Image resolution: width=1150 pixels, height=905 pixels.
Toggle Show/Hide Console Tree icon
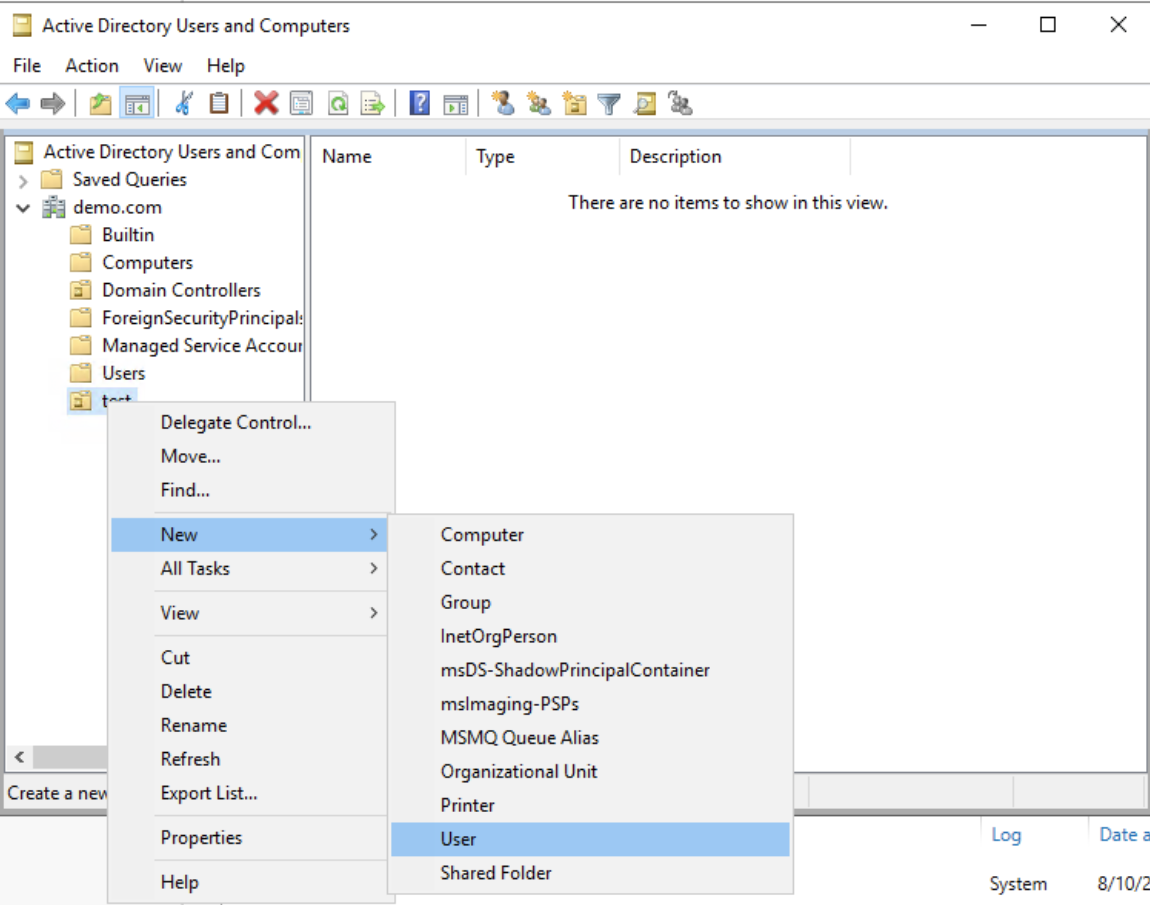point(137,103)
